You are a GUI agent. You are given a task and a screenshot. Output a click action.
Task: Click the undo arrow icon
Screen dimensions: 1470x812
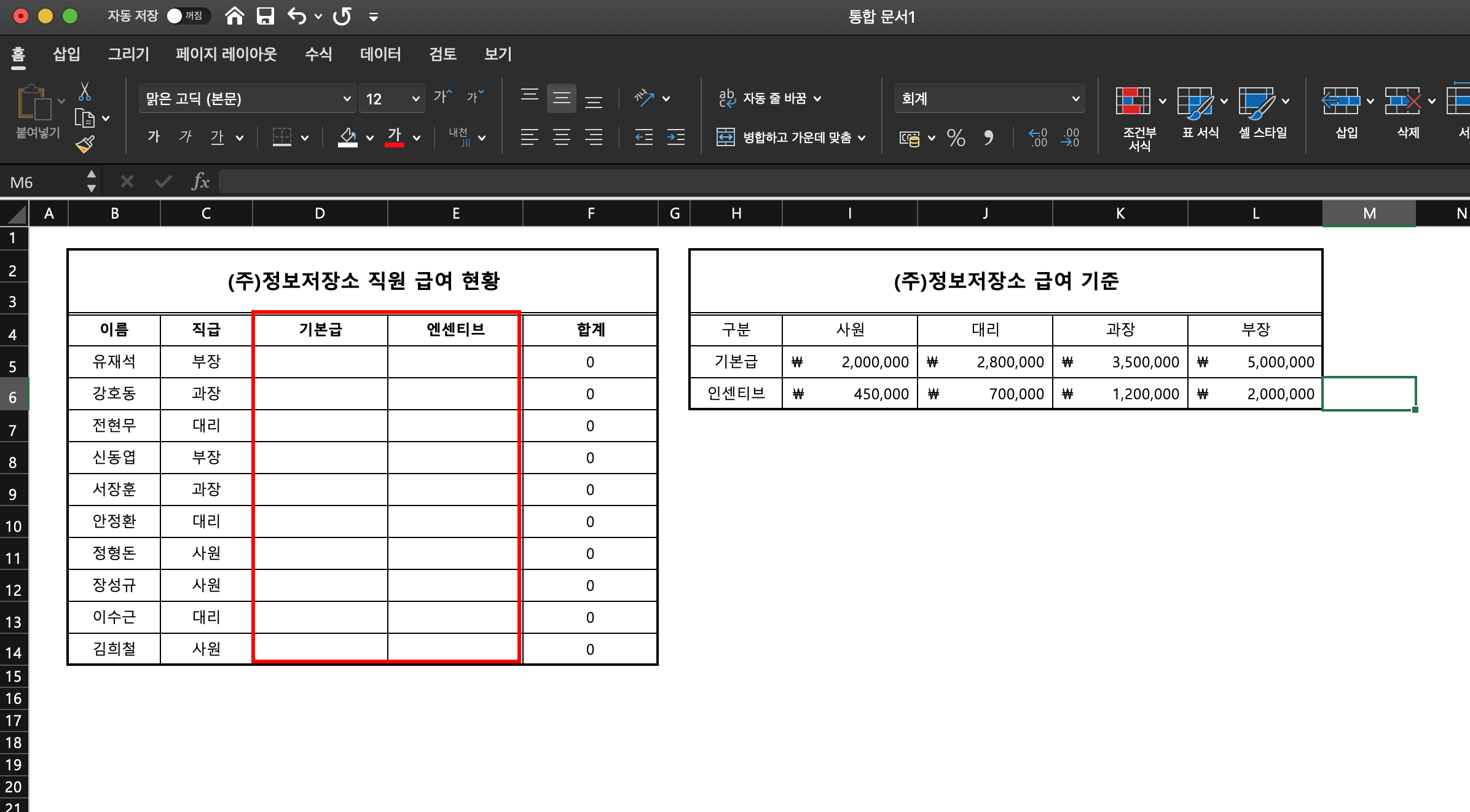click(x=297, y=17)
